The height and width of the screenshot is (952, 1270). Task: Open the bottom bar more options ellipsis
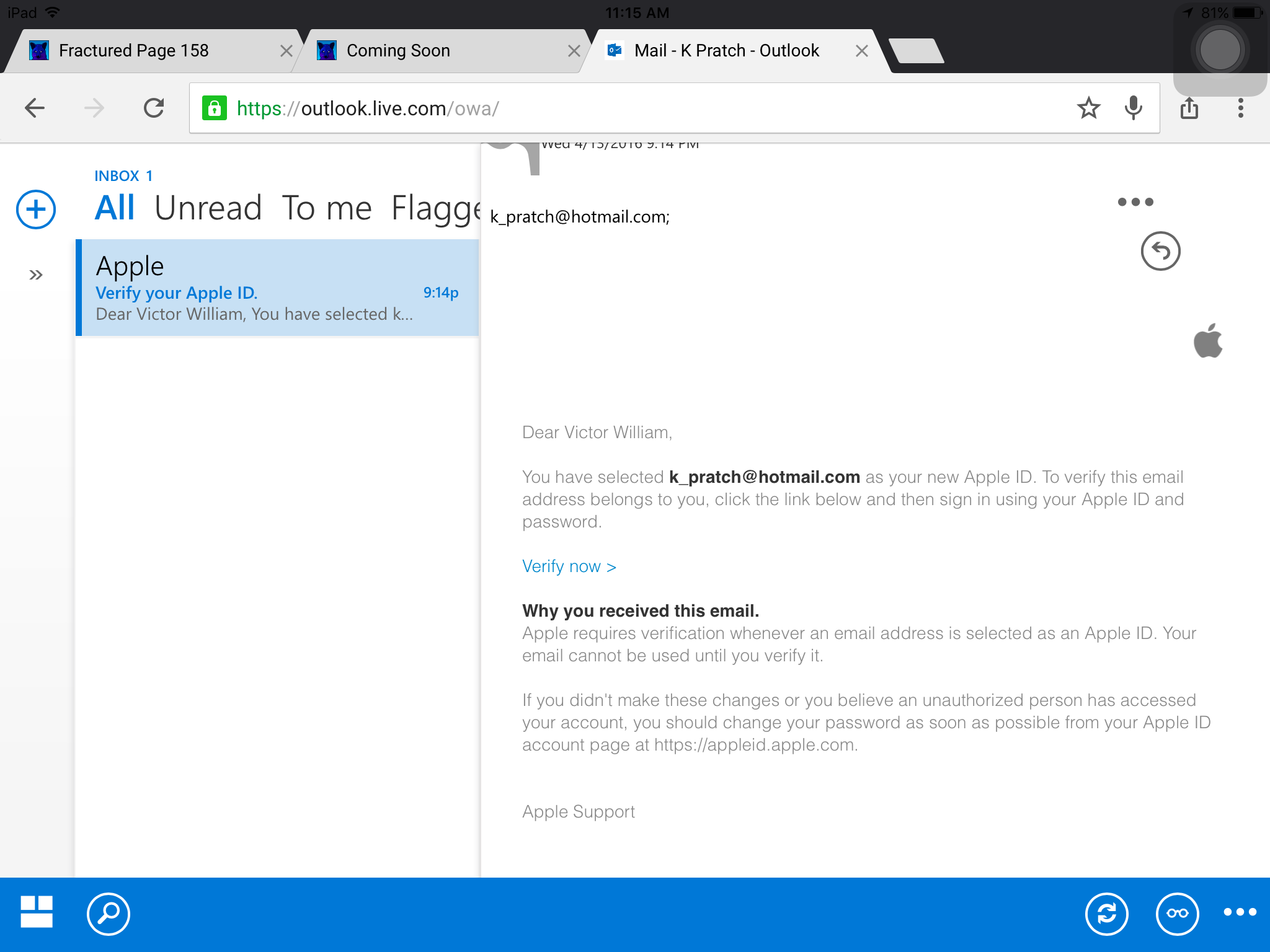[1240, 912]
